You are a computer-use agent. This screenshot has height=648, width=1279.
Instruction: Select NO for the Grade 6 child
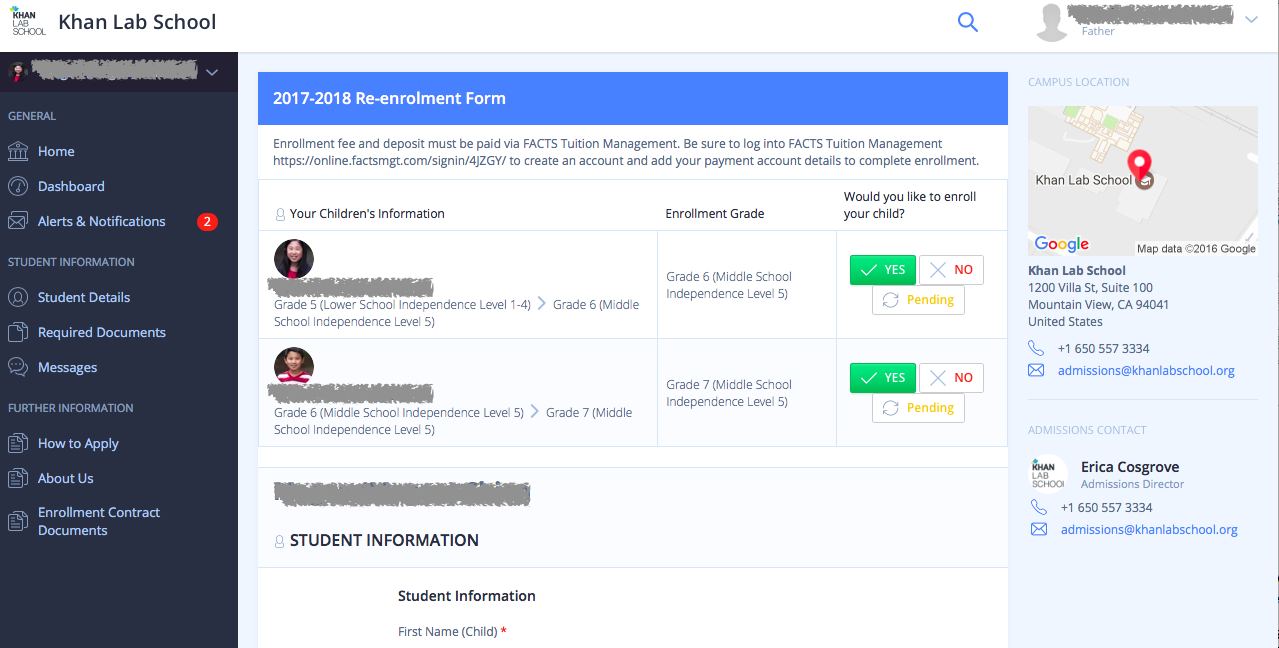click(951, 270)
